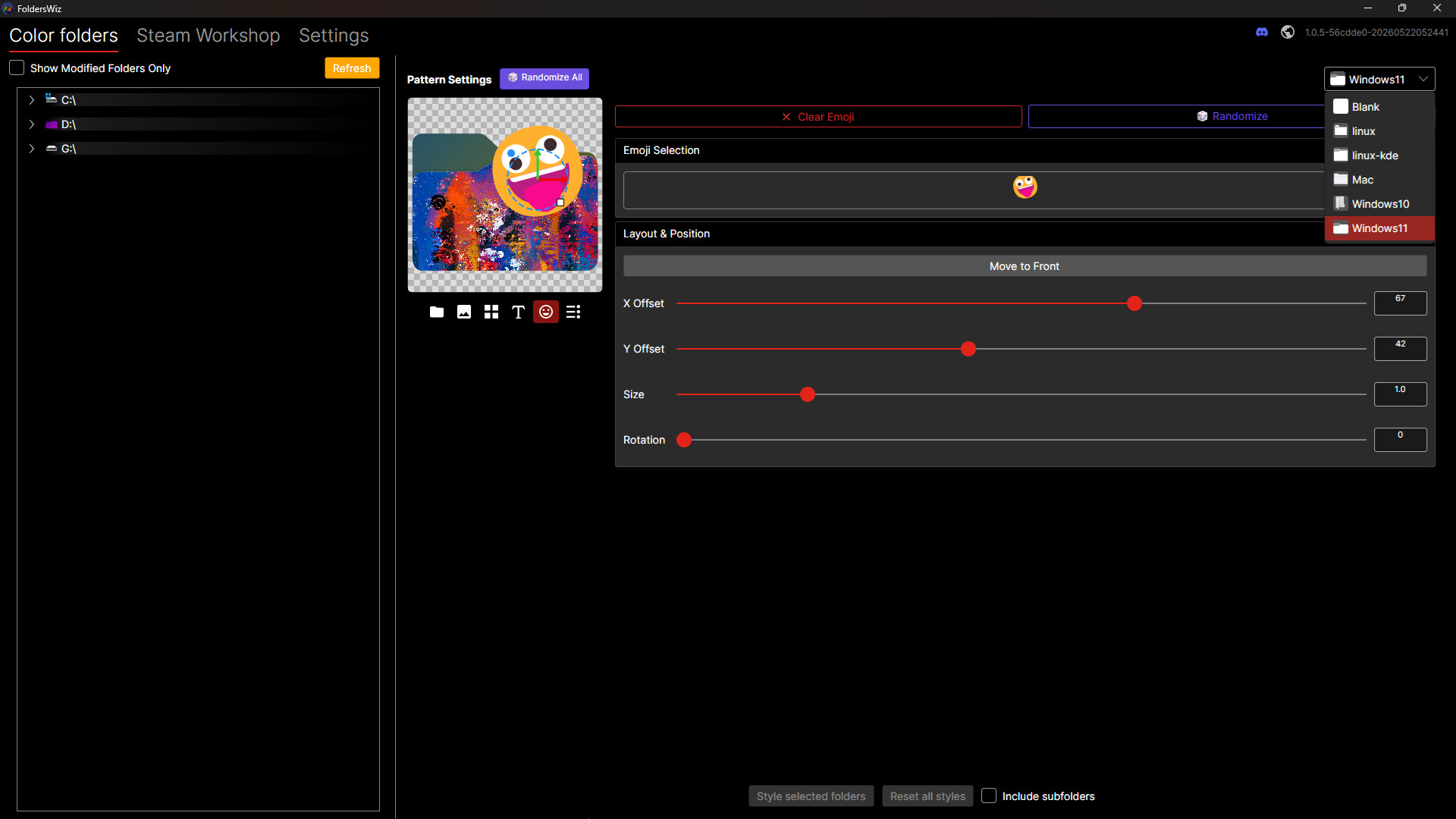Switch to Color folders tab

tap(64, 36)
